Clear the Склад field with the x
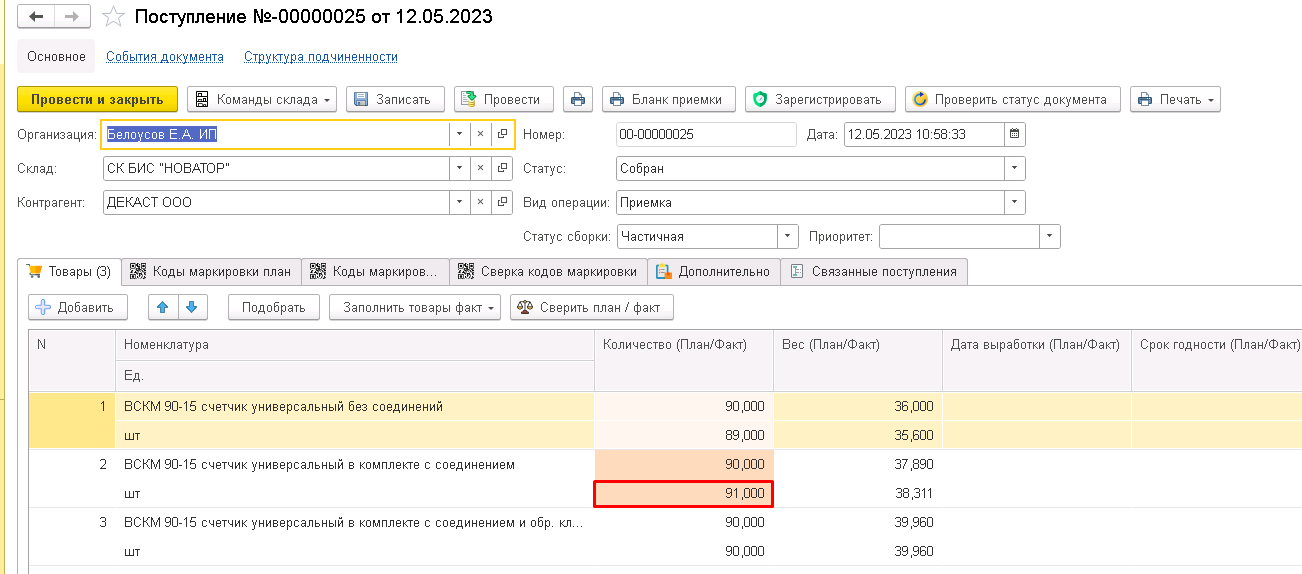This screenshot has width=1302, height=574. (480, 168)
